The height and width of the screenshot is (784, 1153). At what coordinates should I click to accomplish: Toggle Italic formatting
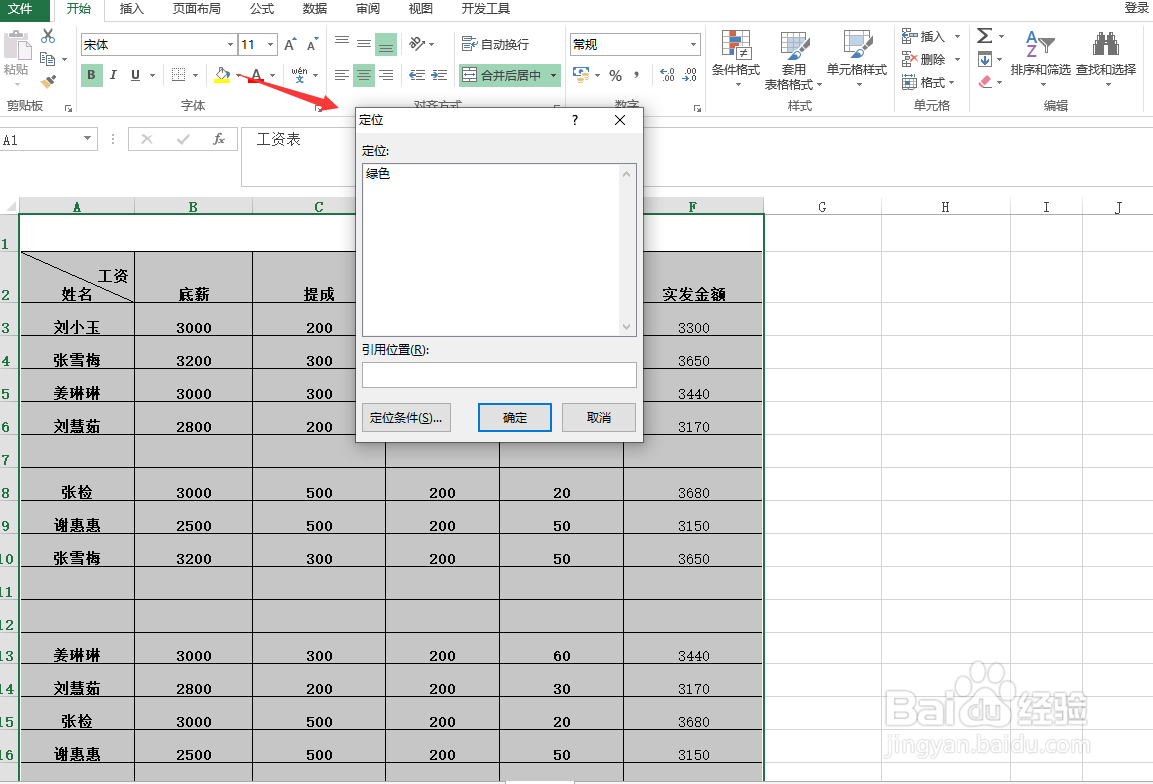click(113, 75)
